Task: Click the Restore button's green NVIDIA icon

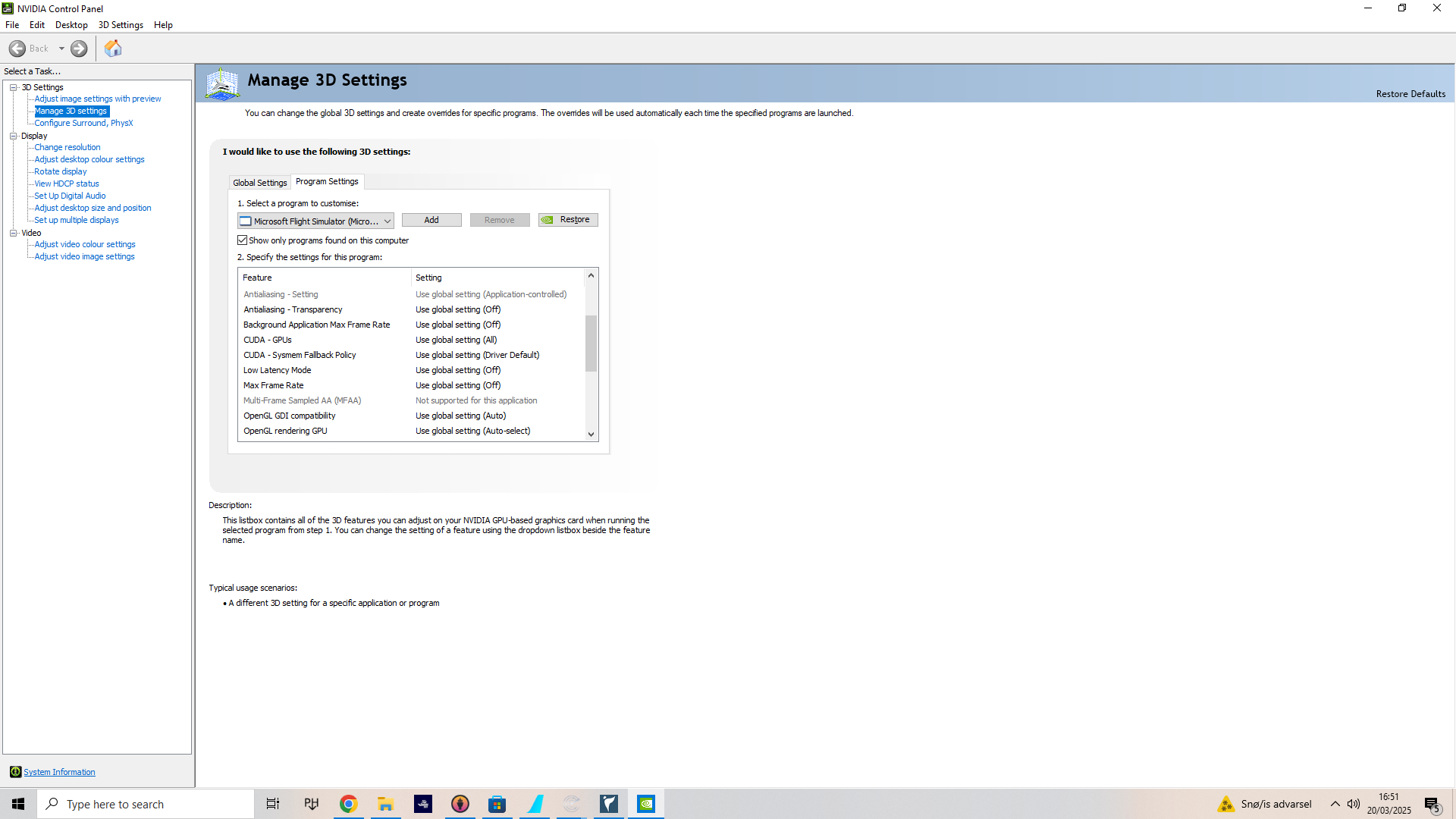Action: [548, 219]
